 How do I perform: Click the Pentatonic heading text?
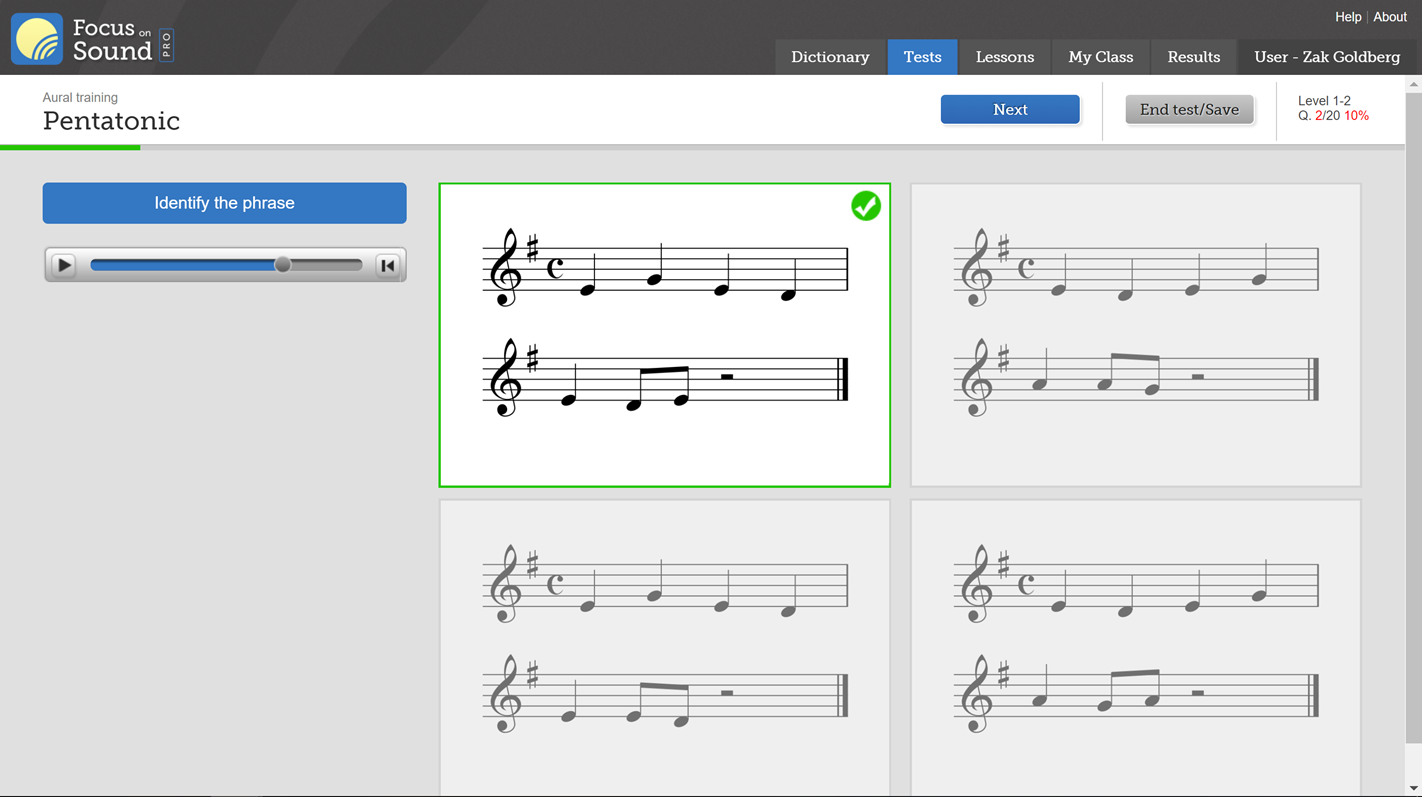pos(111,121)
